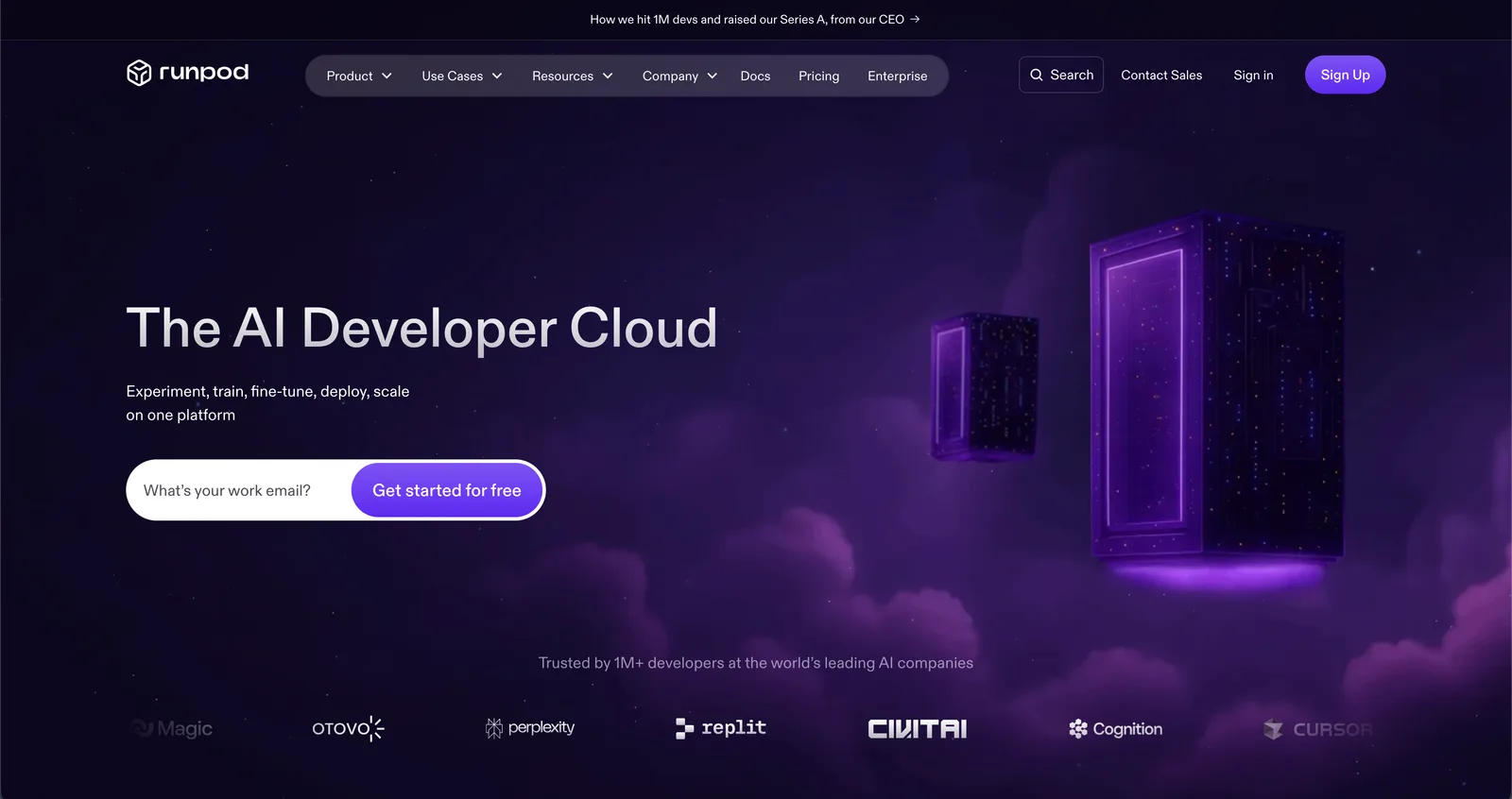
Task: Click the Sign in link
Action: coord(1253,75)
